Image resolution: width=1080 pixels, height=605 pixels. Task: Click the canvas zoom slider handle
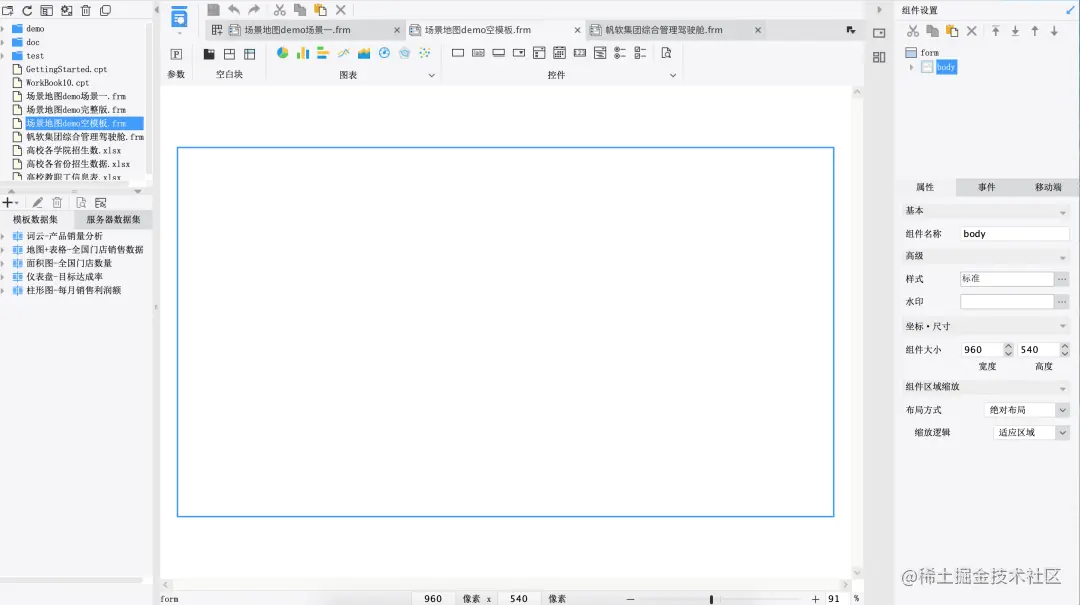coord(711,599)
